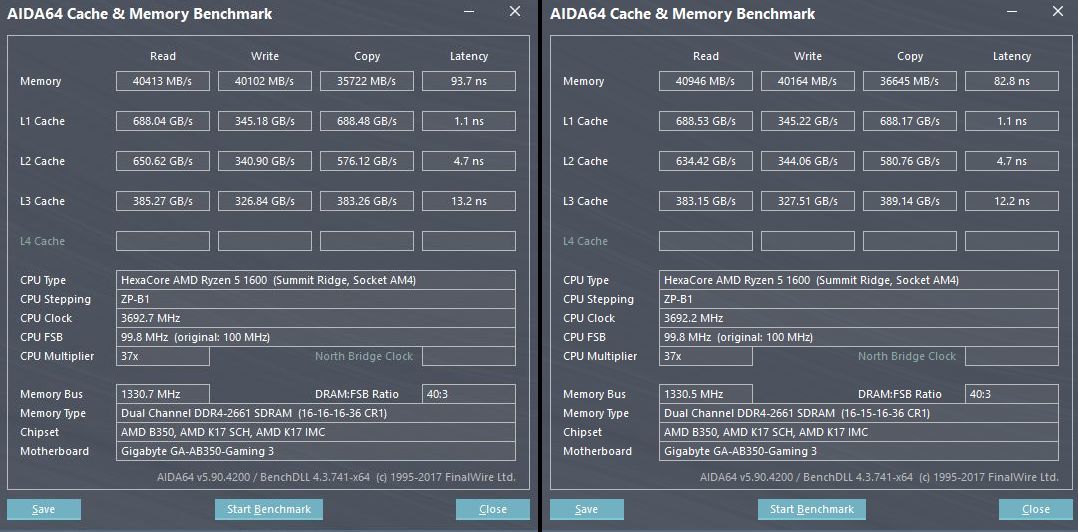1078x532 pixels.
Task: Click L2 Cache Write 340.90 GB/s
Action: click(x=265, y=161)
